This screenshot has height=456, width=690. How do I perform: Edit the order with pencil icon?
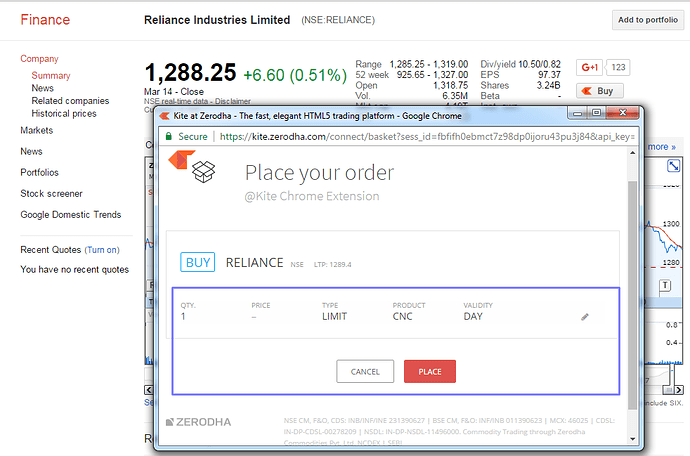click(585, 317)
